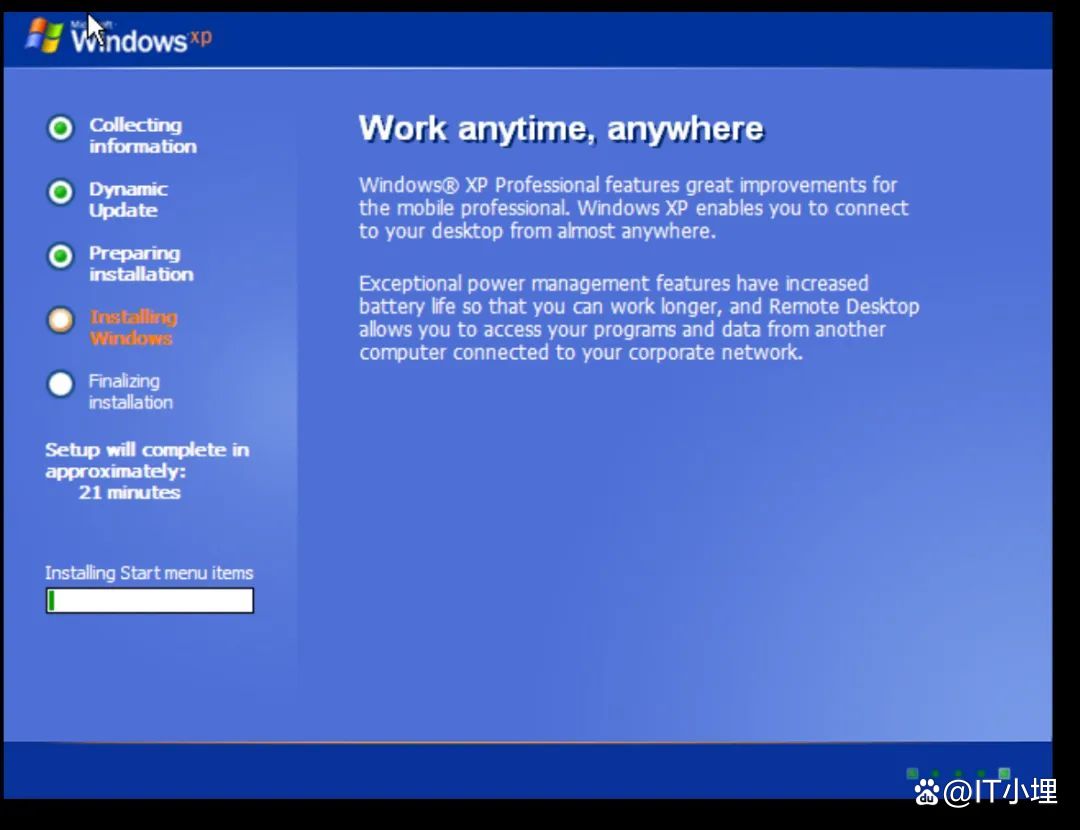Screen dimensions: 1080x830
Task: Click the Windows XP flag logo
Action: (44, 35)
